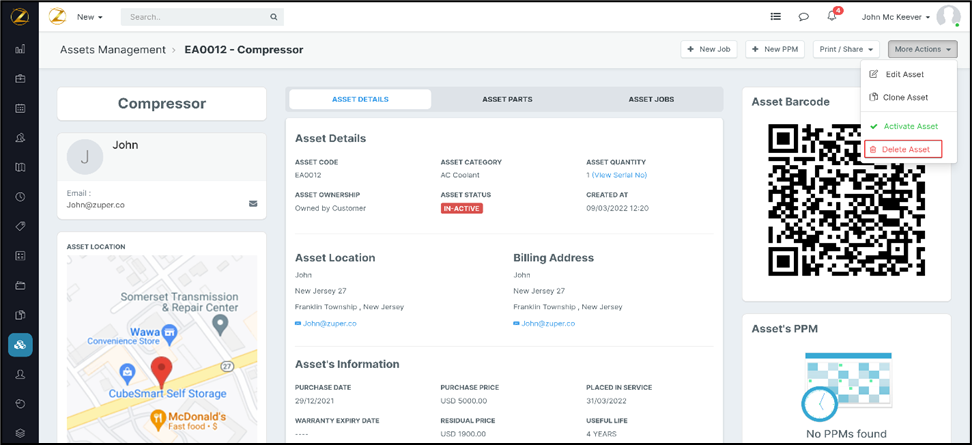Viewport: 972px width, 445px height.
Task: Open the dashboard bar chart sidebar icon
Action: [20, 48]
